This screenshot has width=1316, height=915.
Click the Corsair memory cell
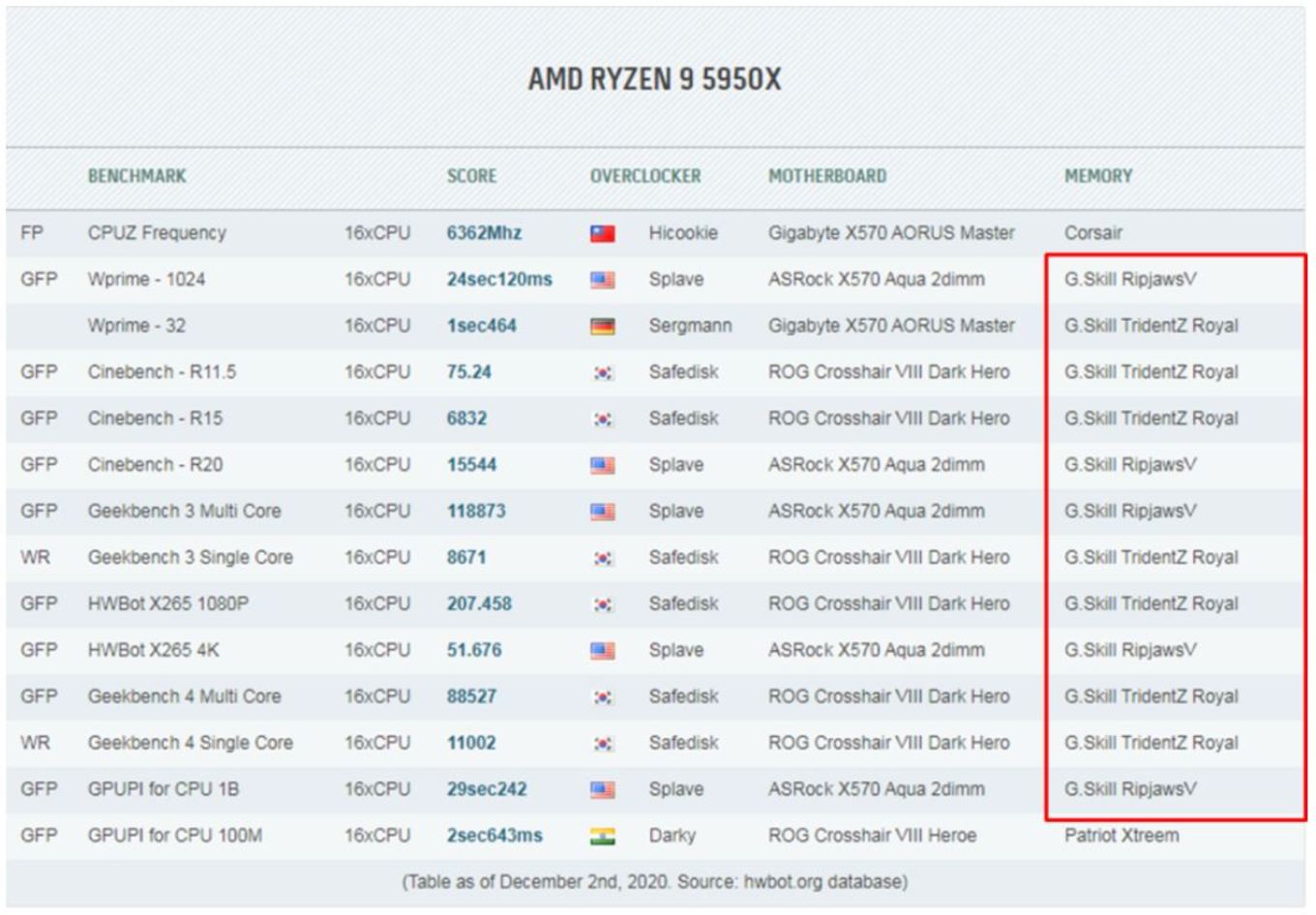click(x=1093, y=233)
